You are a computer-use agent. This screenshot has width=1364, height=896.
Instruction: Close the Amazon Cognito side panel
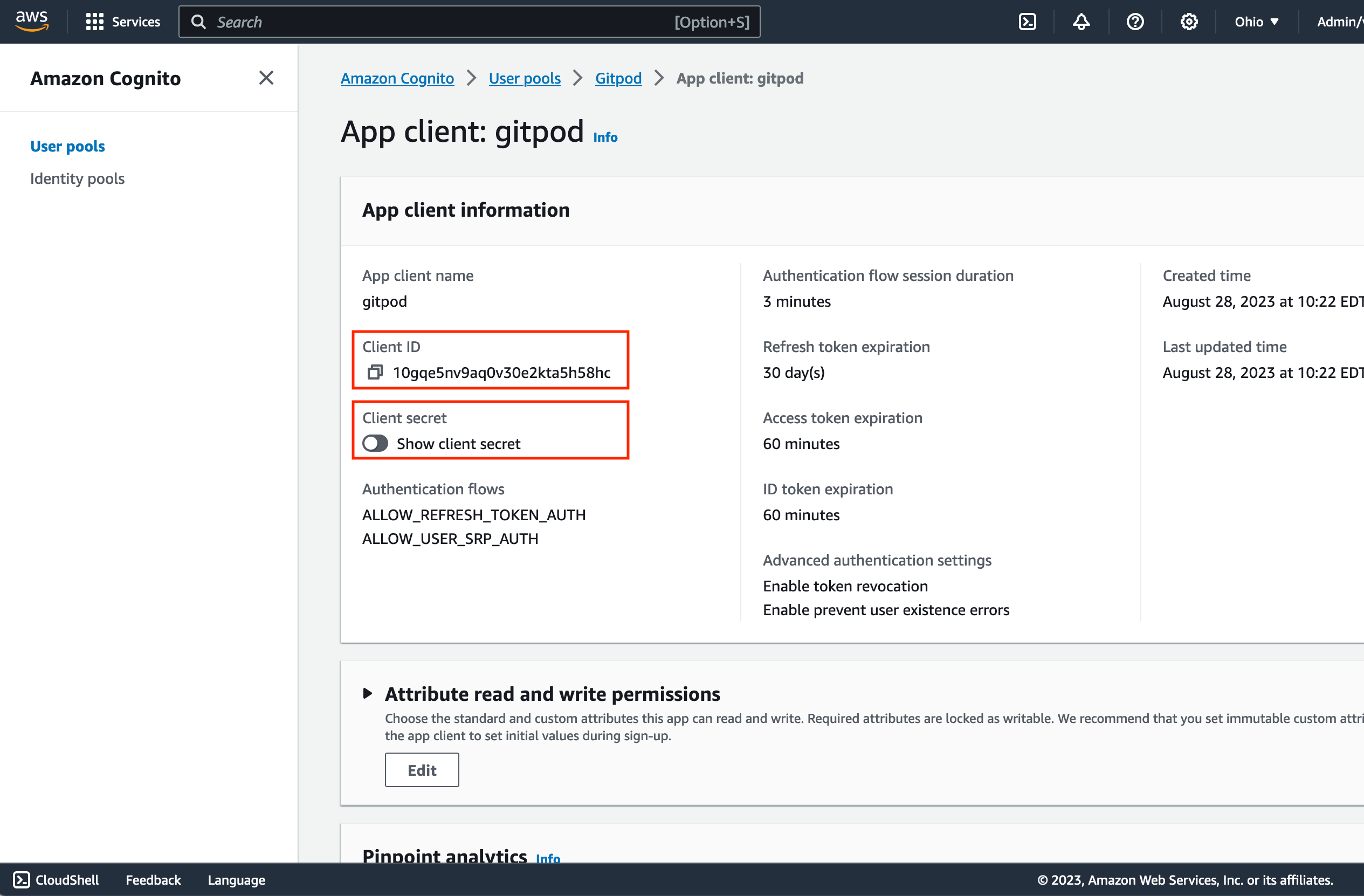tap(266, 78)
